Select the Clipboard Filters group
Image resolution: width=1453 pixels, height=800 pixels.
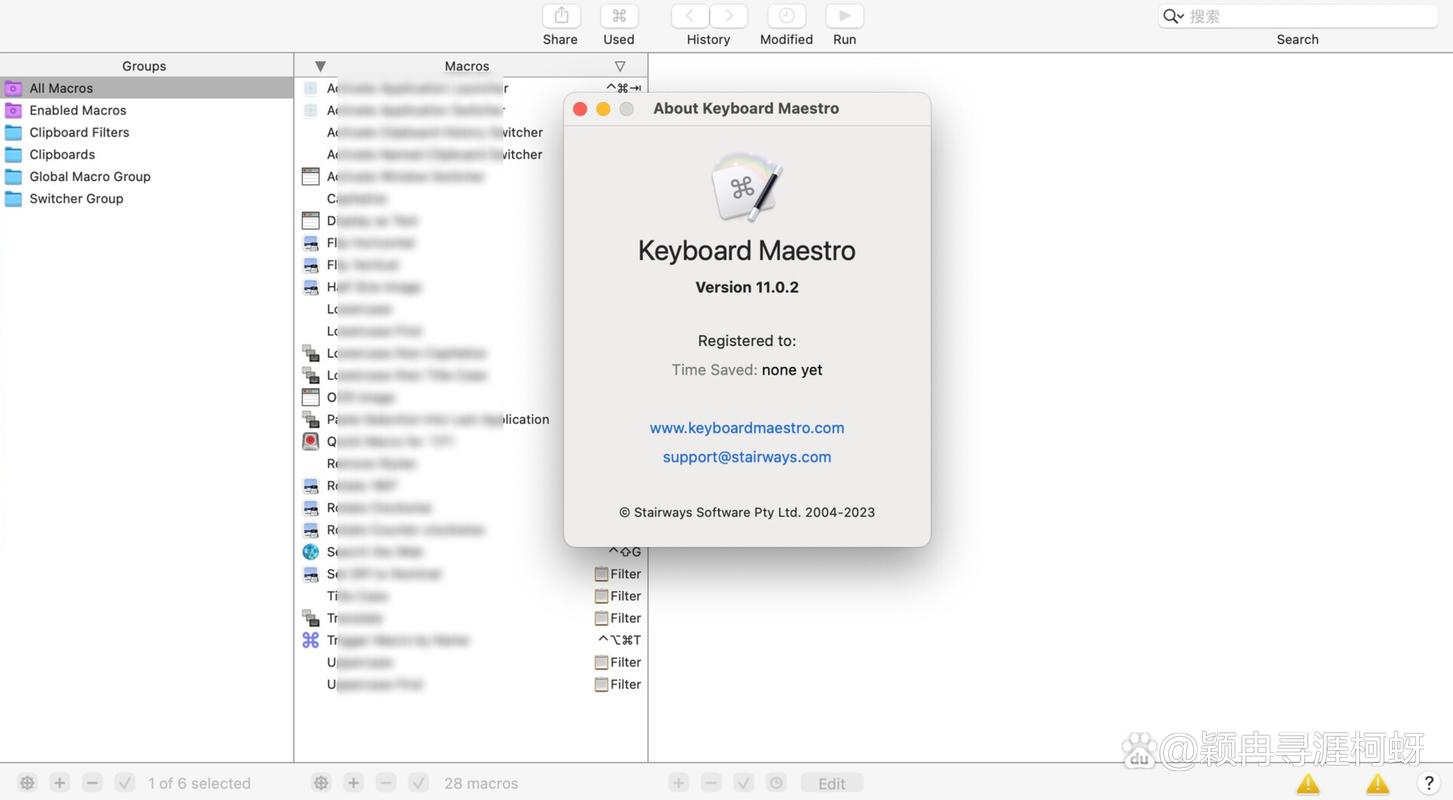point(147,132)
